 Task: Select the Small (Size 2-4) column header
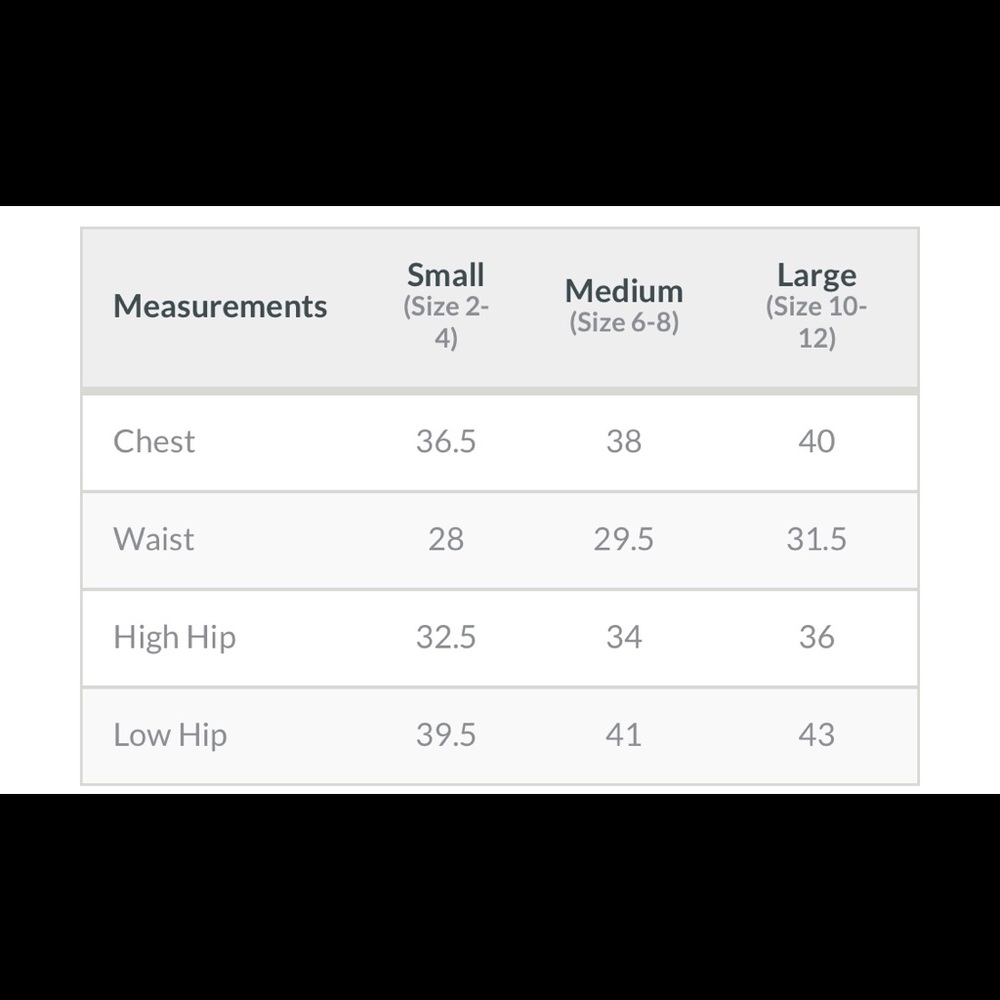446,305
